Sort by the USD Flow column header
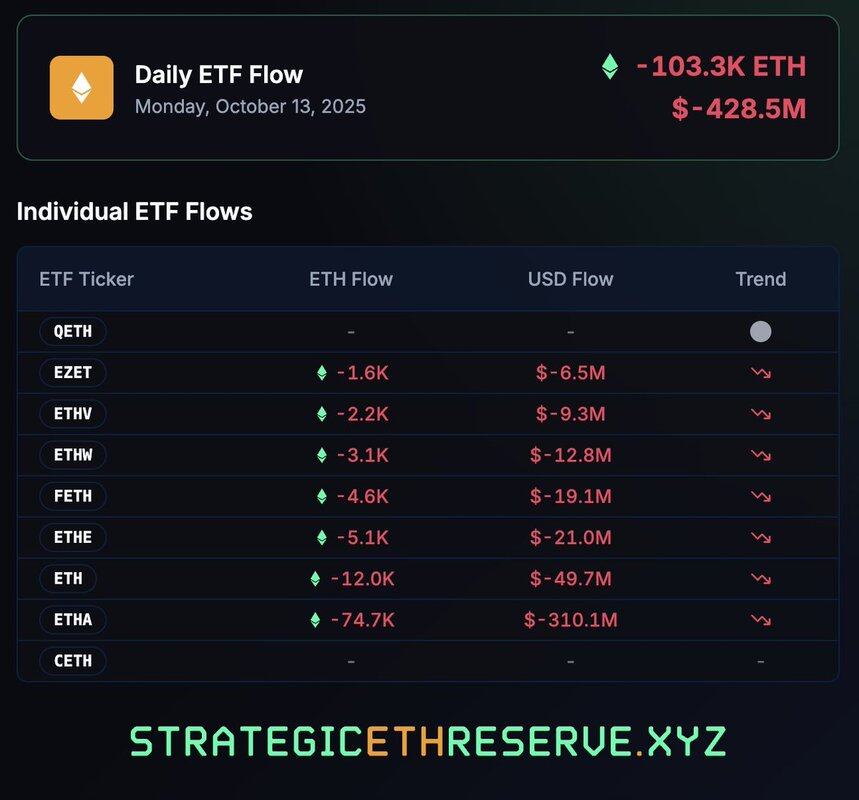Screen dimensions: 859x800 (570, 279)
